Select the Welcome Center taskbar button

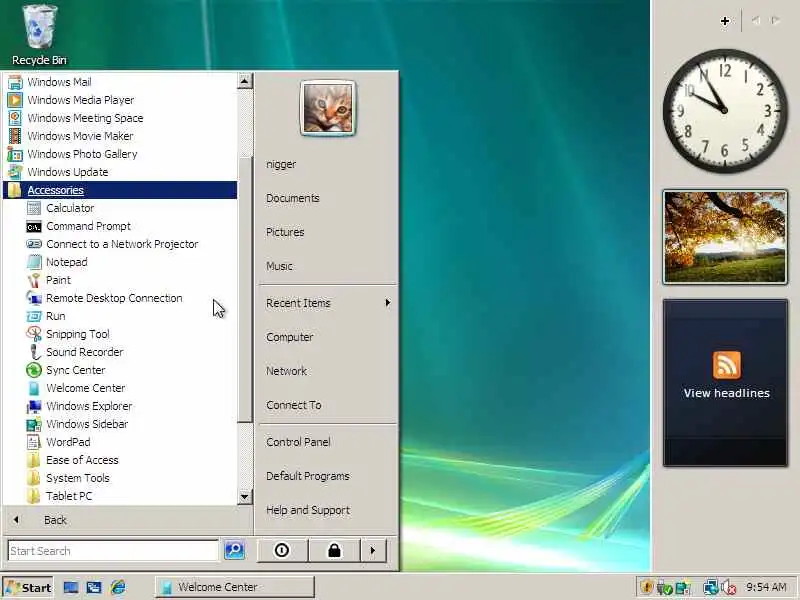235,587
